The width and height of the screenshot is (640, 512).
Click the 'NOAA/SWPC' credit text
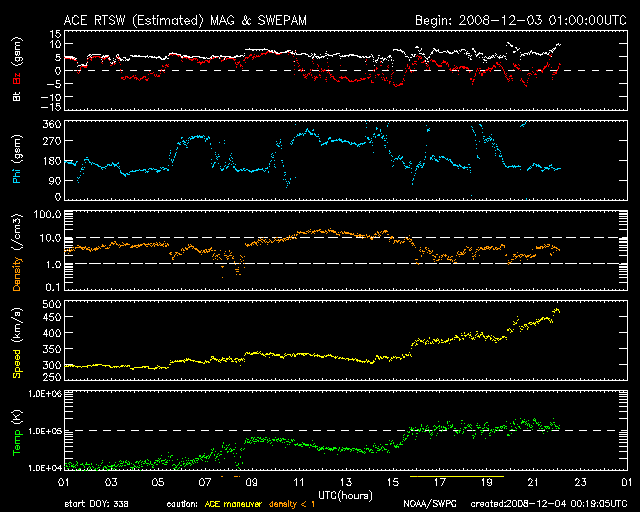click(x=429, y=504)
